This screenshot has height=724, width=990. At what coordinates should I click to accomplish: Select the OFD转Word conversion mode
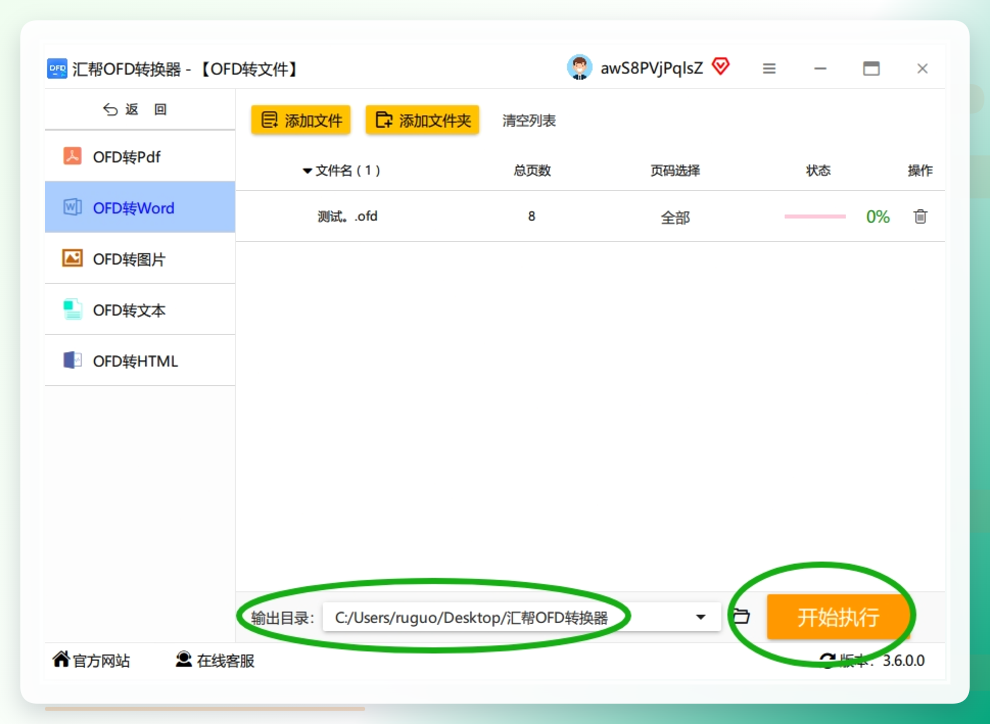pyautogui.click(x=140, y=208)
